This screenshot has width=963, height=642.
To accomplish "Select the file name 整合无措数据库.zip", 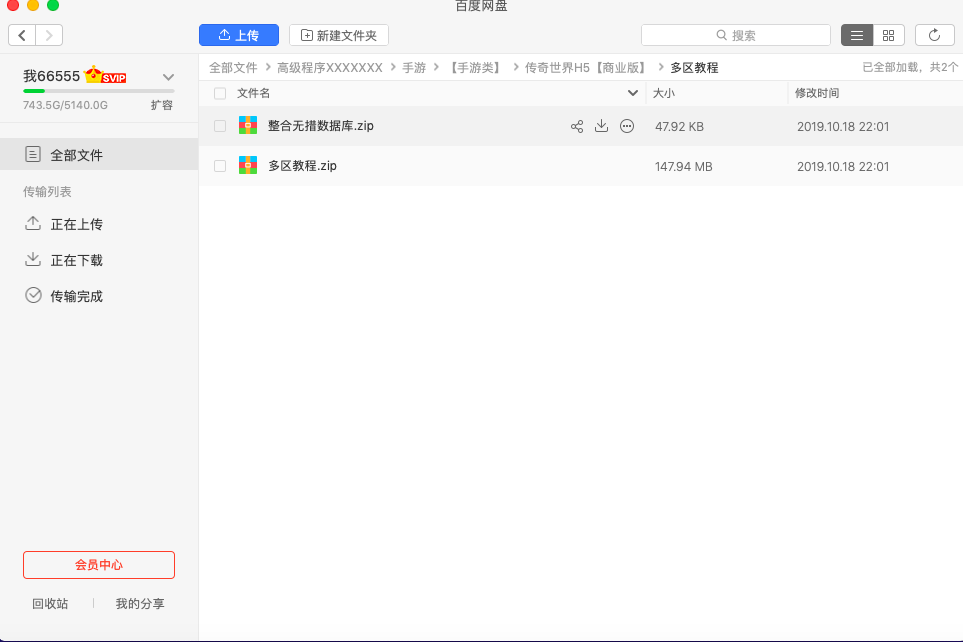I will (x=321, y=126).
